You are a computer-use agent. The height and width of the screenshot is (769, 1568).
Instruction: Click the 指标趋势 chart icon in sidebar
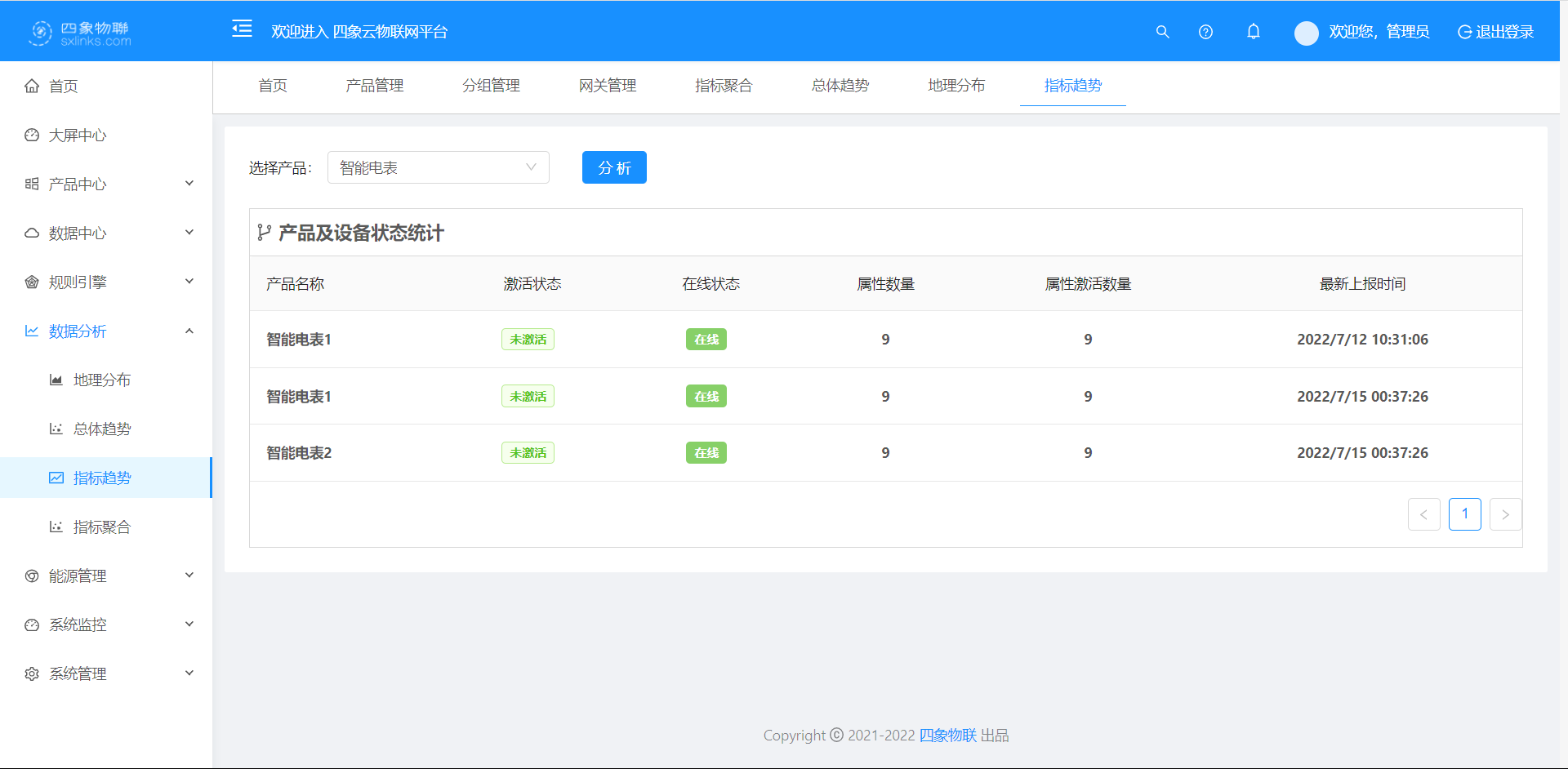point(56,478)
